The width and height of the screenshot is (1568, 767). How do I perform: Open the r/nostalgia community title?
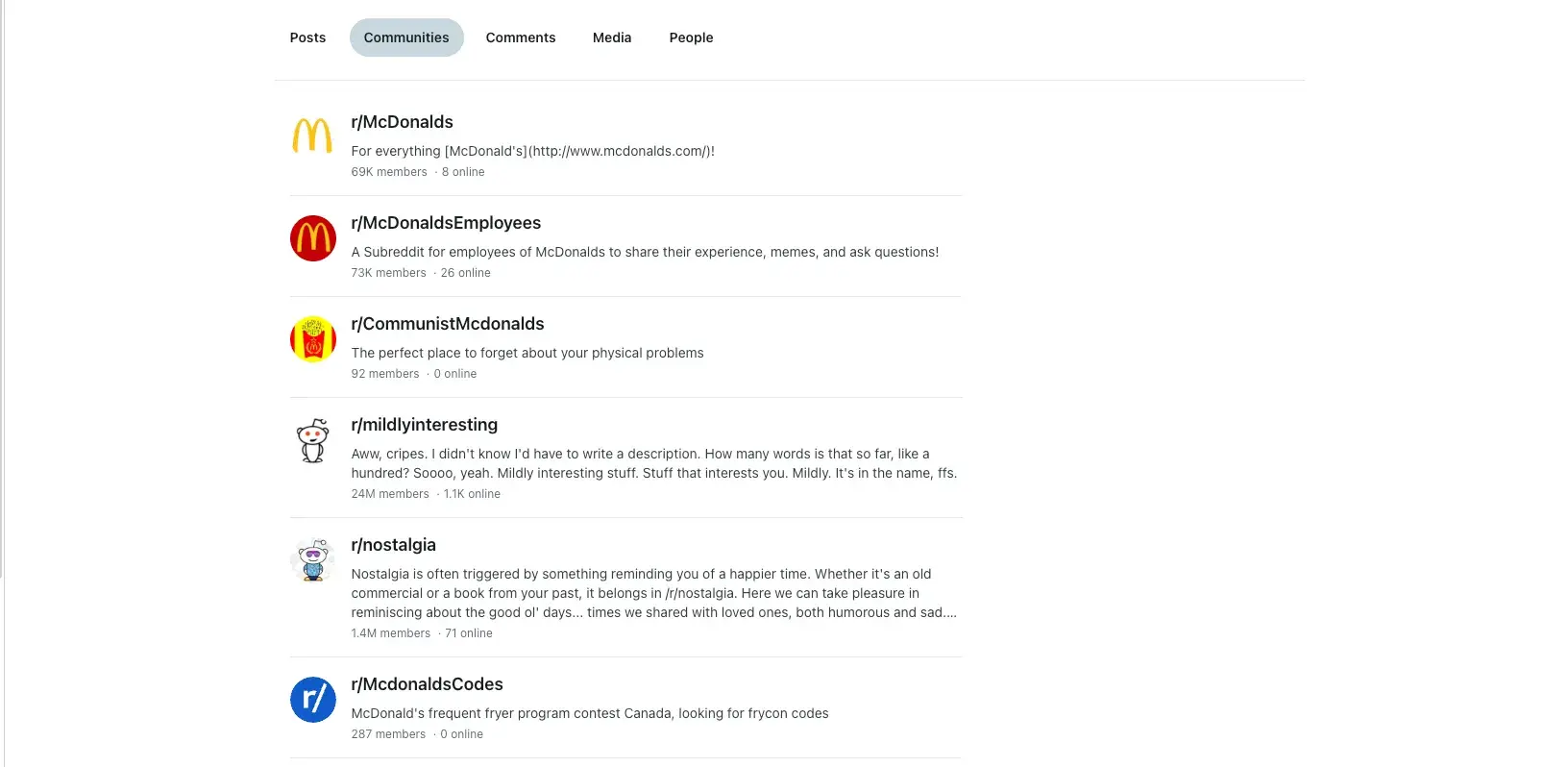tap(394, 545)
